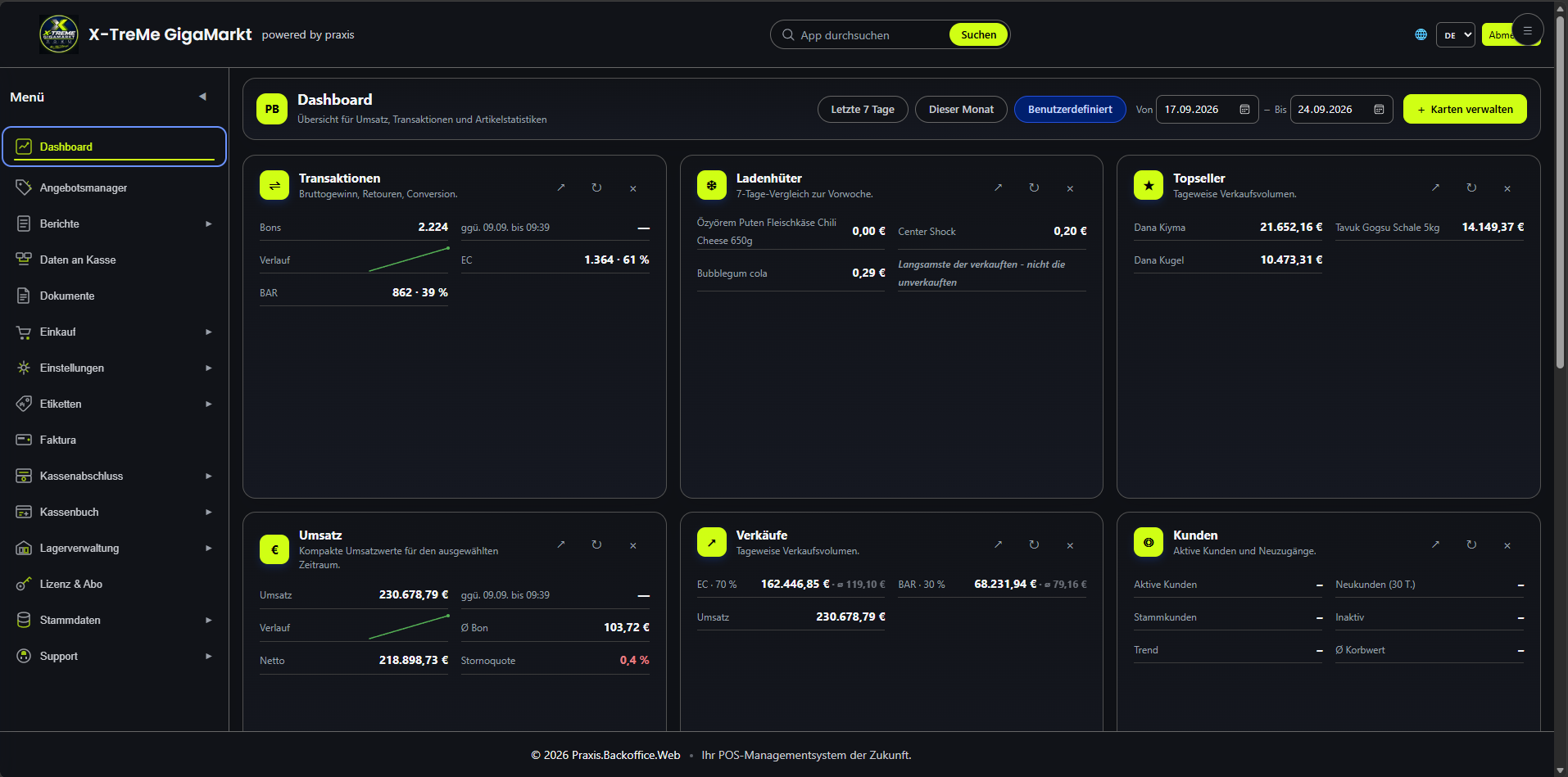Select the Letzte 7 Tage range

point(863,109)
